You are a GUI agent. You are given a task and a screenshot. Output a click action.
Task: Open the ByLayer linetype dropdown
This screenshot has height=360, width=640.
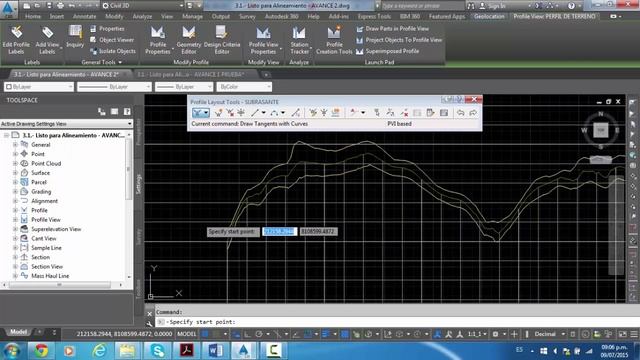[x=114, y=87]
